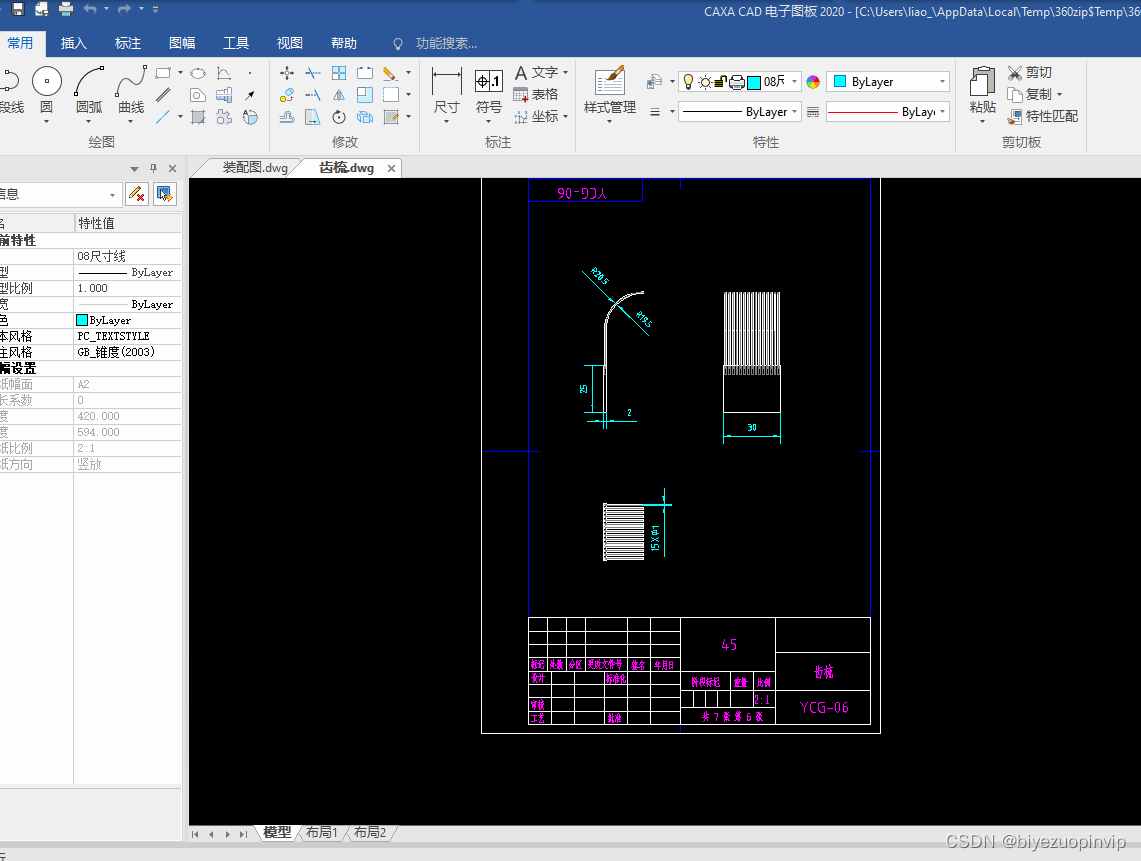The width and height of the screenshot is (1141, 861).
Task: Click the function search (功能搜索) box
Action: point(446,44)
